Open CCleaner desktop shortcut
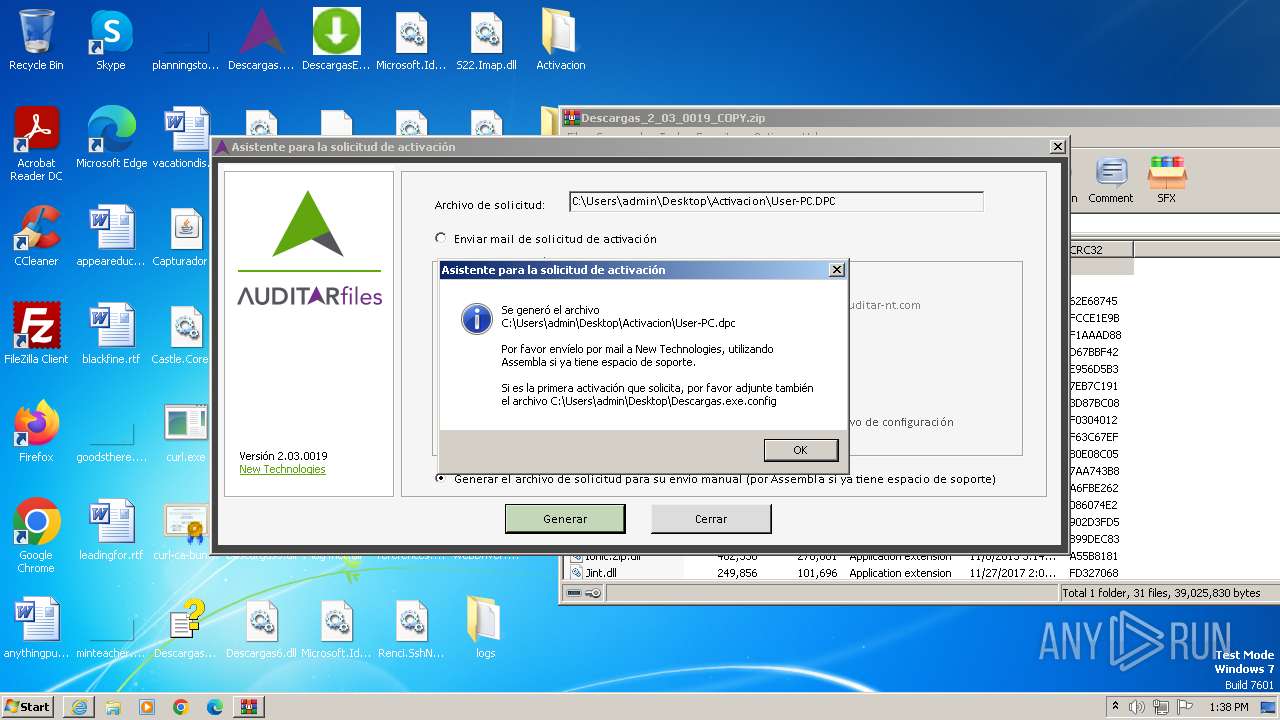 pos(36,236)
